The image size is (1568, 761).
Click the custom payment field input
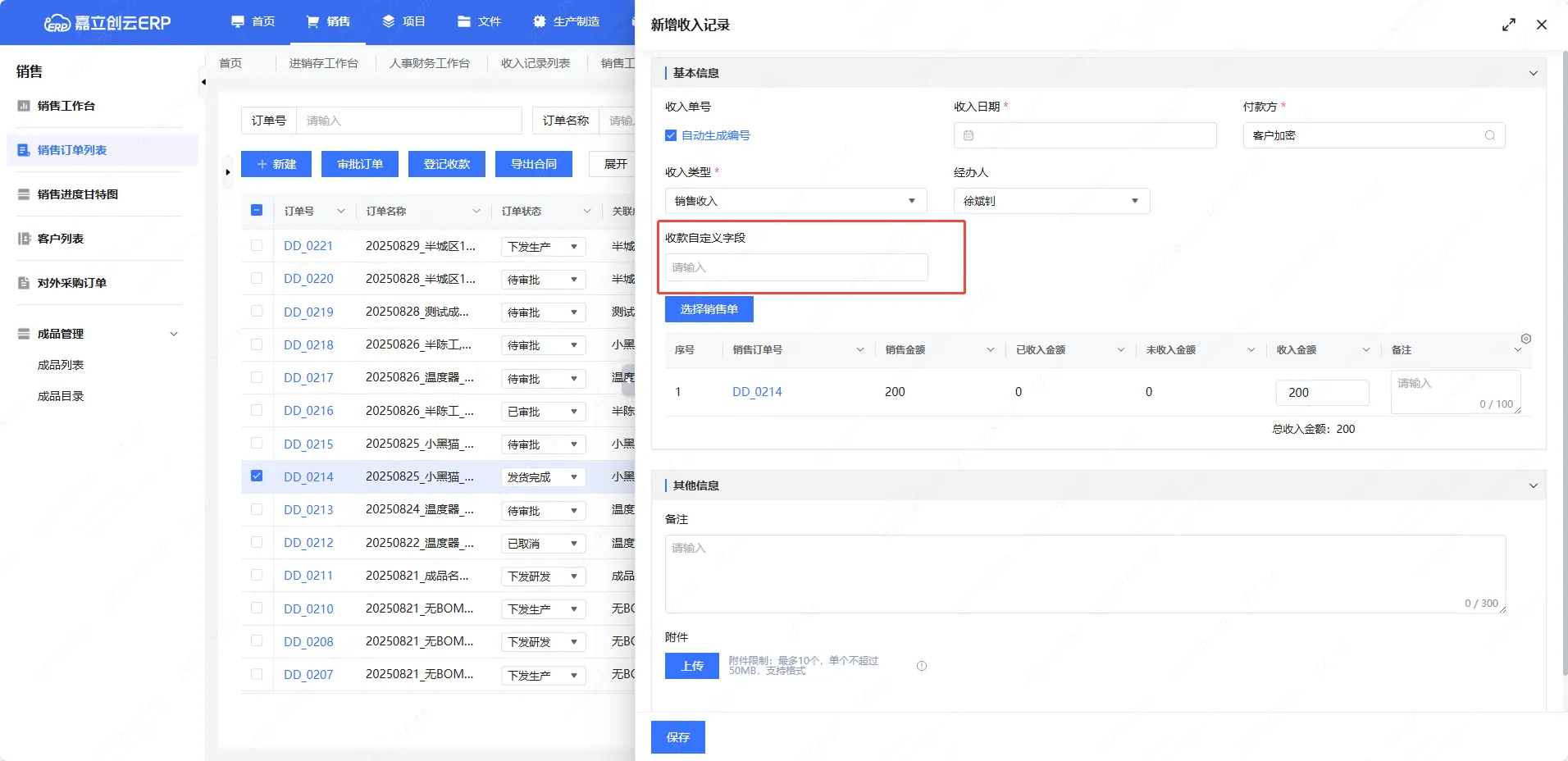click(x=796, y=267)
